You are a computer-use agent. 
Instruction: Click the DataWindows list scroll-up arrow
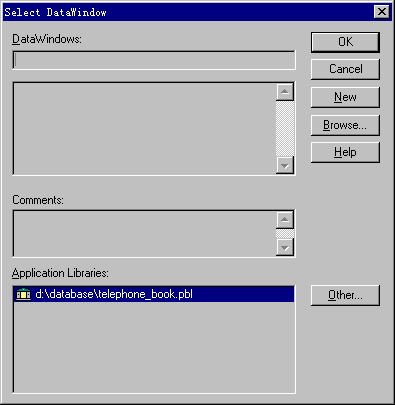point(285,92)
